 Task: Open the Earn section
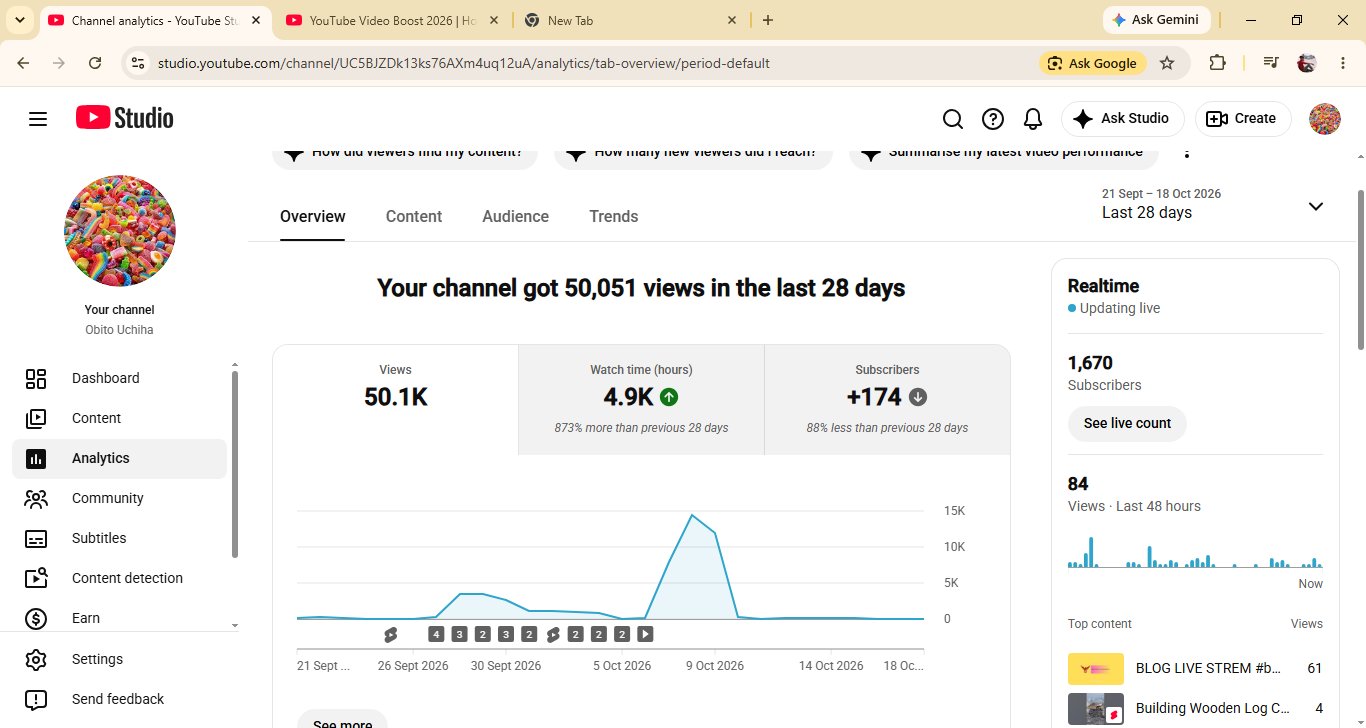pyautogui.click(x=120, y=618)
